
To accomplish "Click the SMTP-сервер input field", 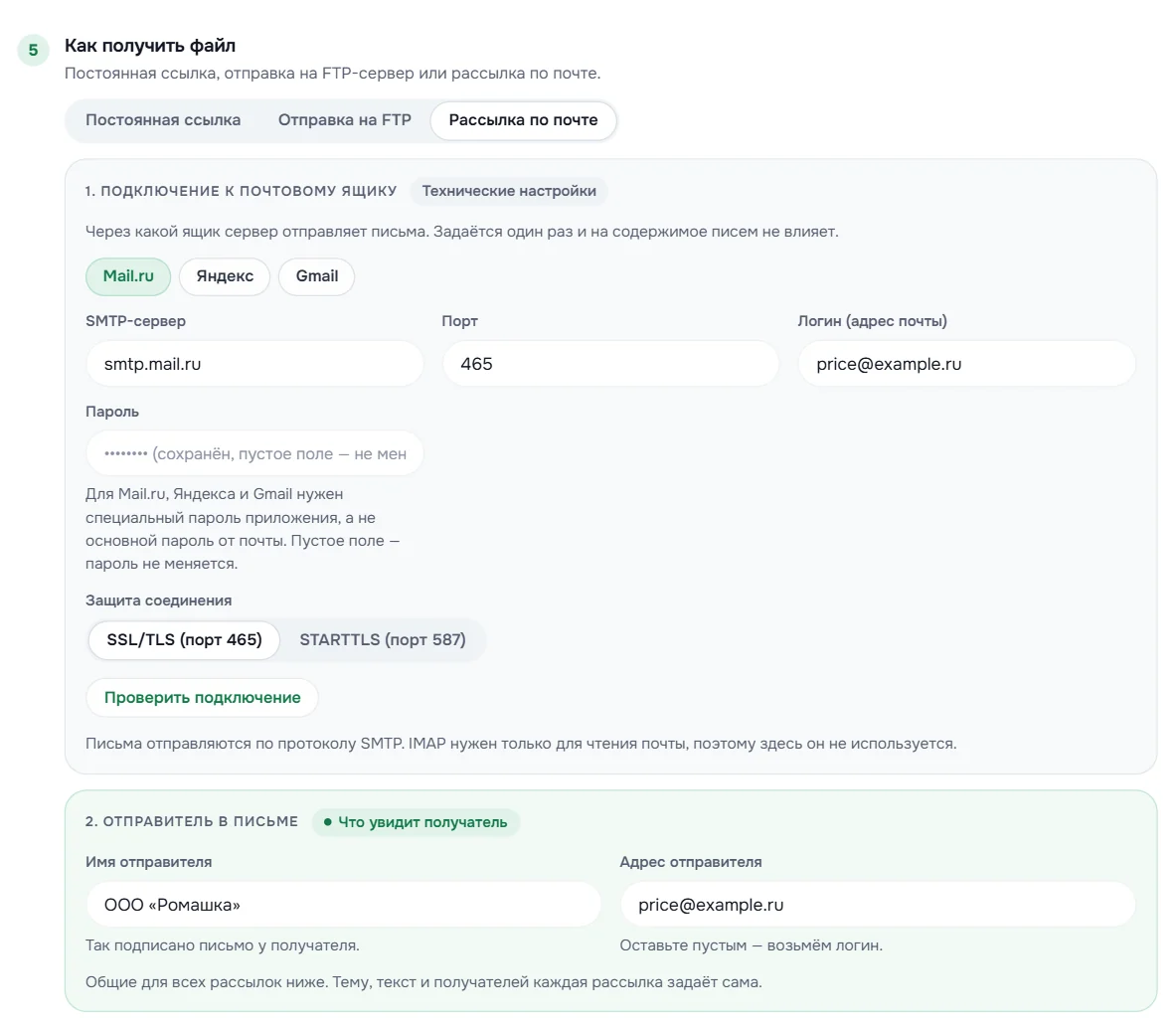I will [x=254, y=364].
